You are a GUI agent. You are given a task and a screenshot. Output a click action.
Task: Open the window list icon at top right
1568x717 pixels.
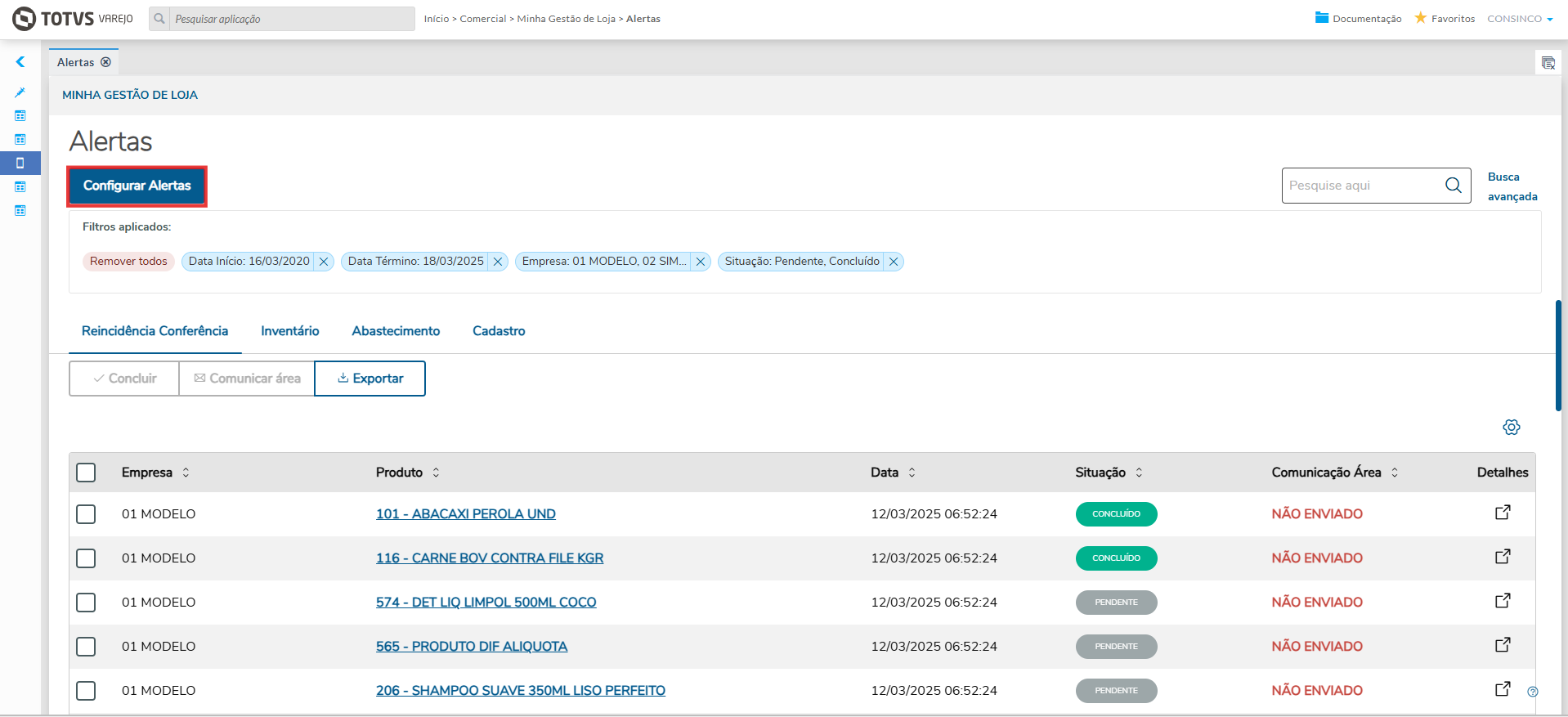click(1548, 63)
